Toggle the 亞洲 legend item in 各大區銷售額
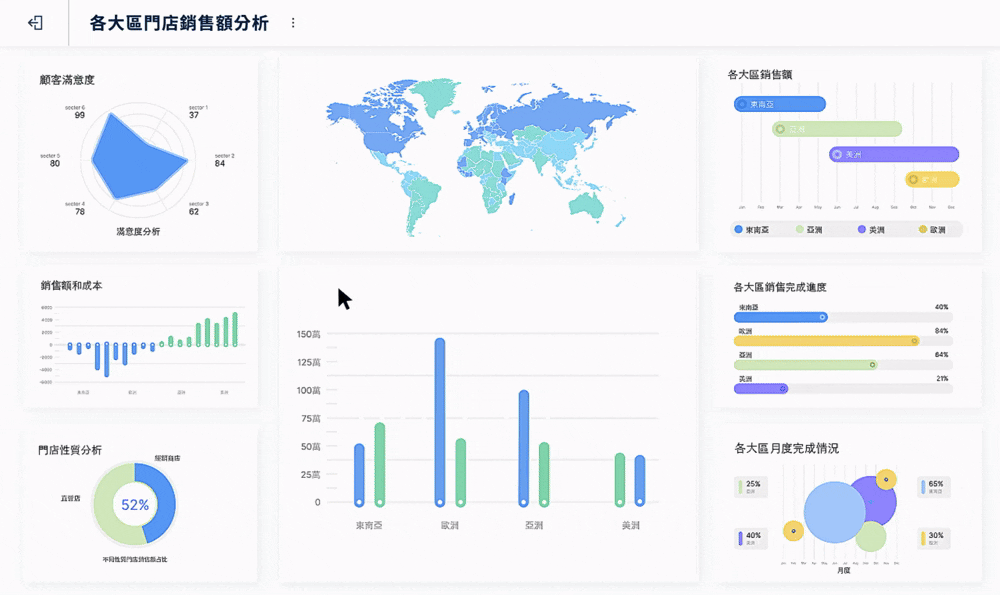The height and width of the screenshot is (595, 1000). point(808,230)
